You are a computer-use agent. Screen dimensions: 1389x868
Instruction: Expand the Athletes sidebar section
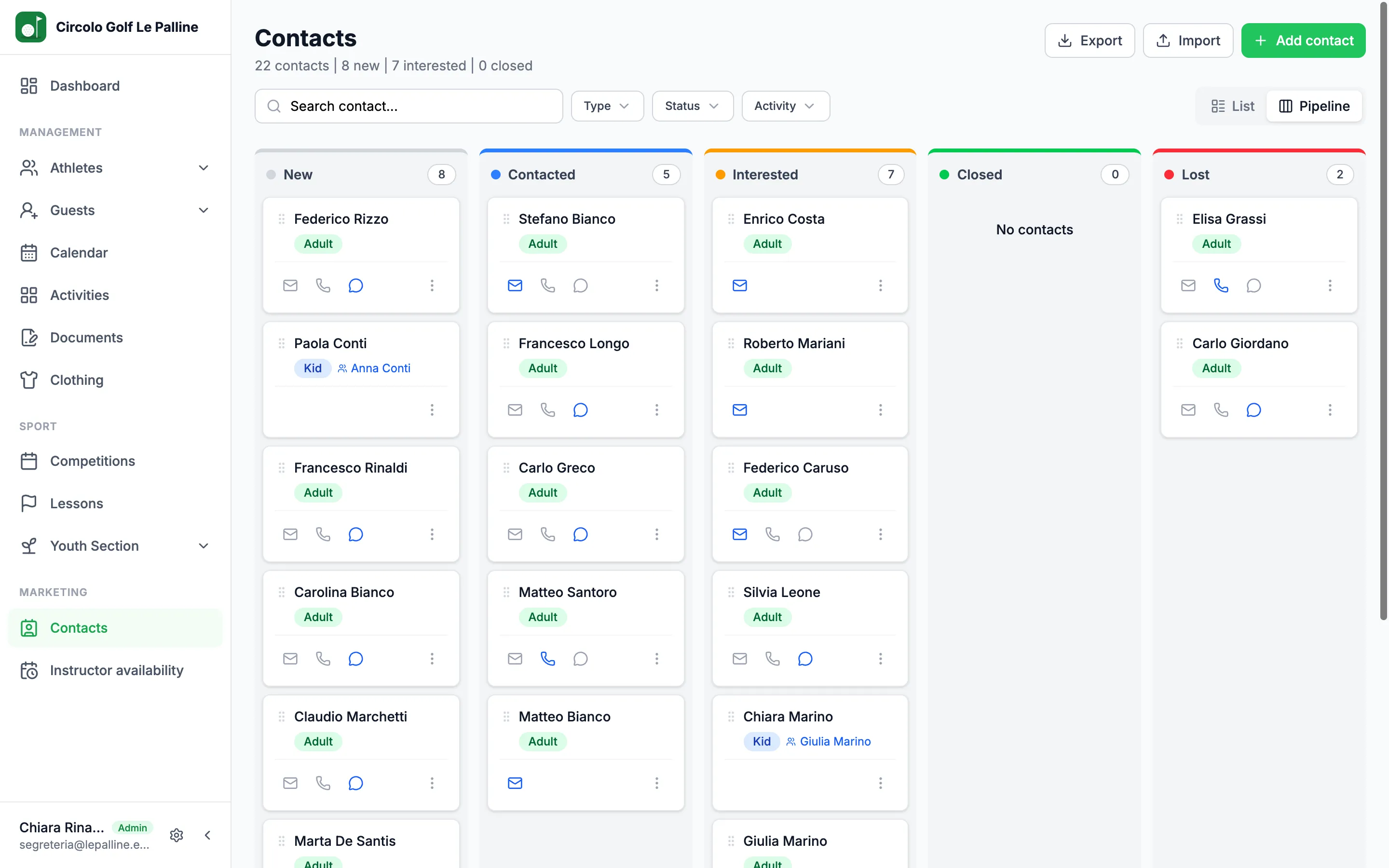(115, 168)
